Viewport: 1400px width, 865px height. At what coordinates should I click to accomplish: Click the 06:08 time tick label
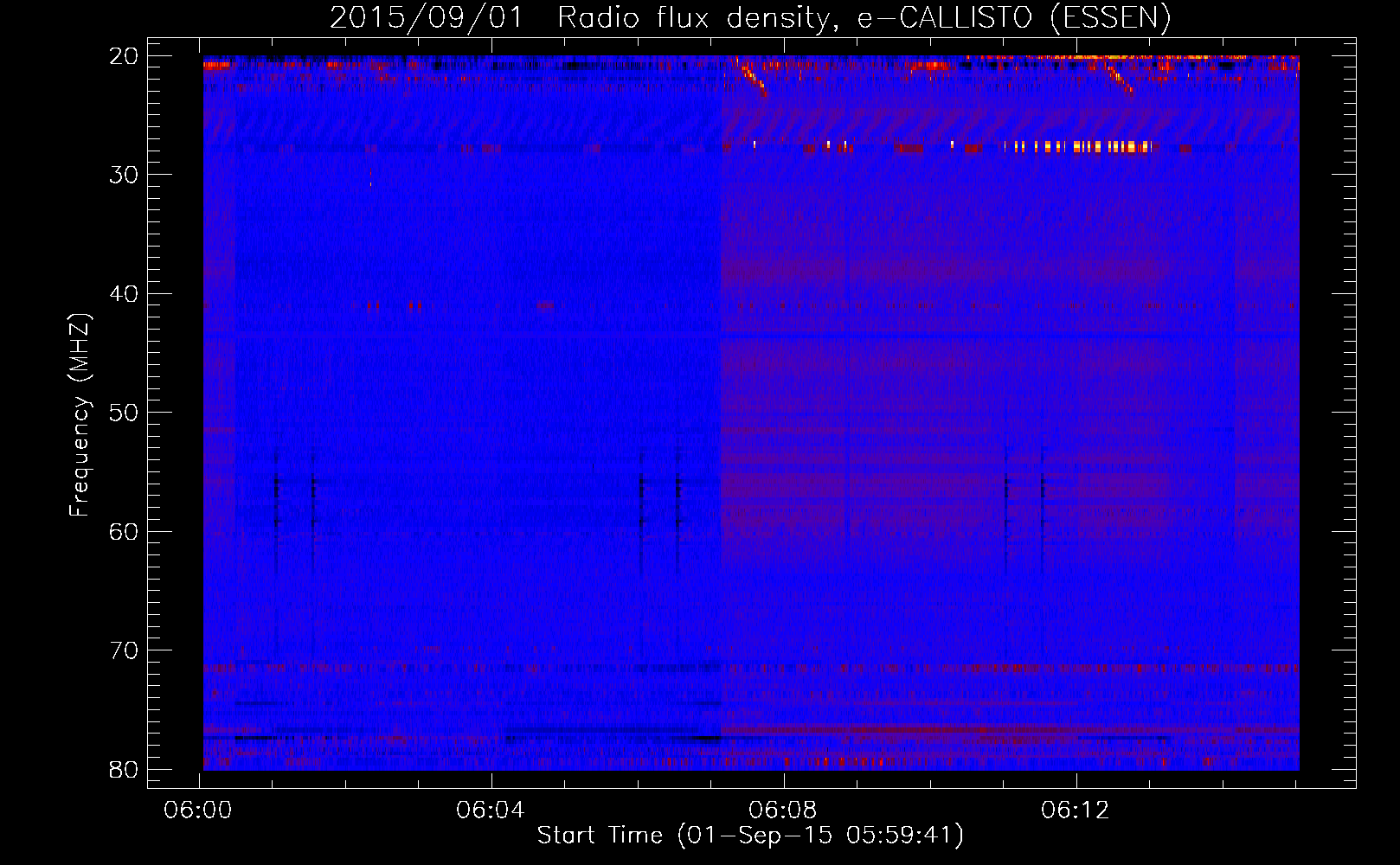pyautogui.click(x=783, y=811)
